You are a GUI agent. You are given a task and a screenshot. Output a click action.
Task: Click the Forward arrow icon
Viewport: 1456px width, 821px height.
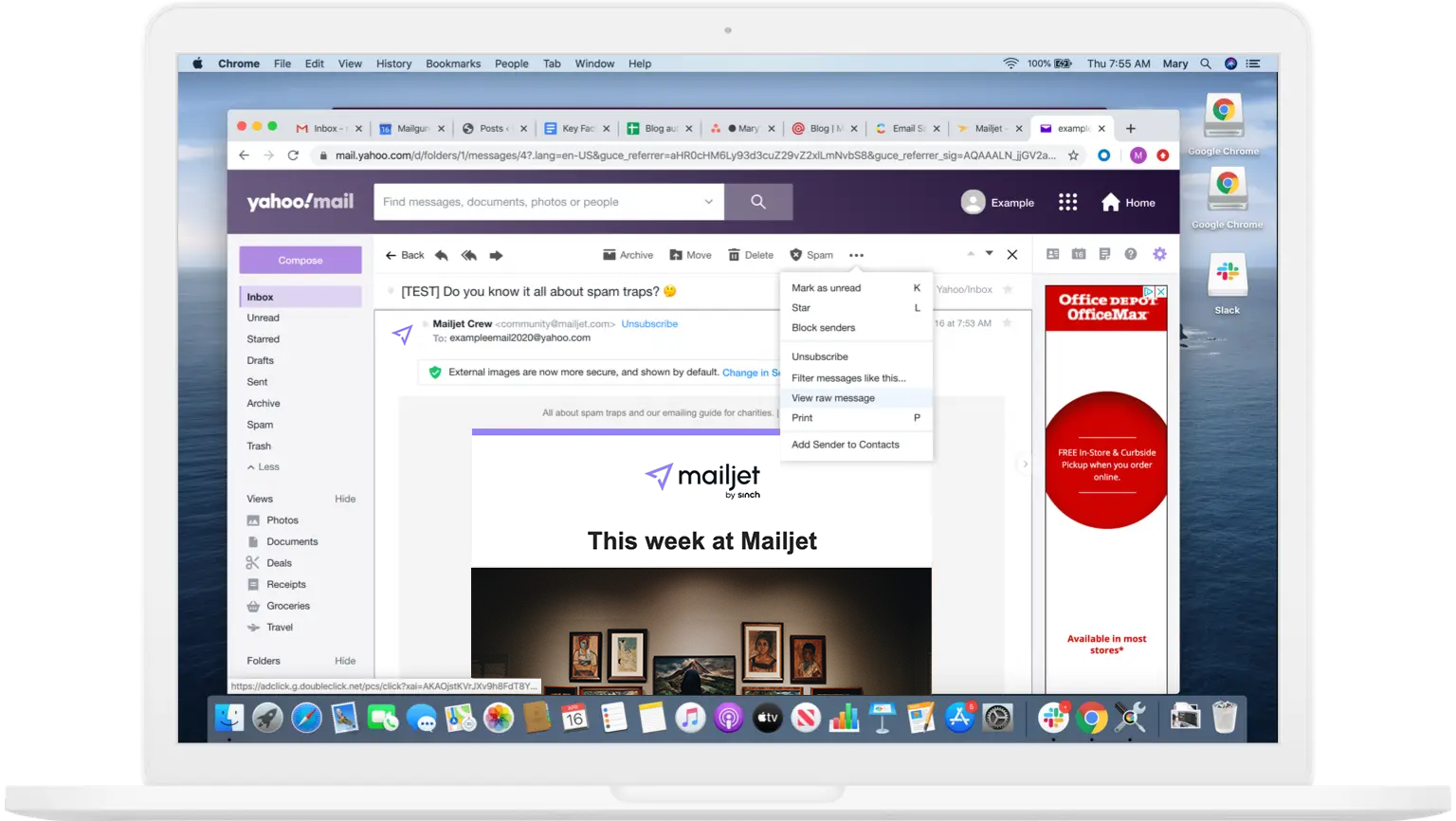coord(496,255)
